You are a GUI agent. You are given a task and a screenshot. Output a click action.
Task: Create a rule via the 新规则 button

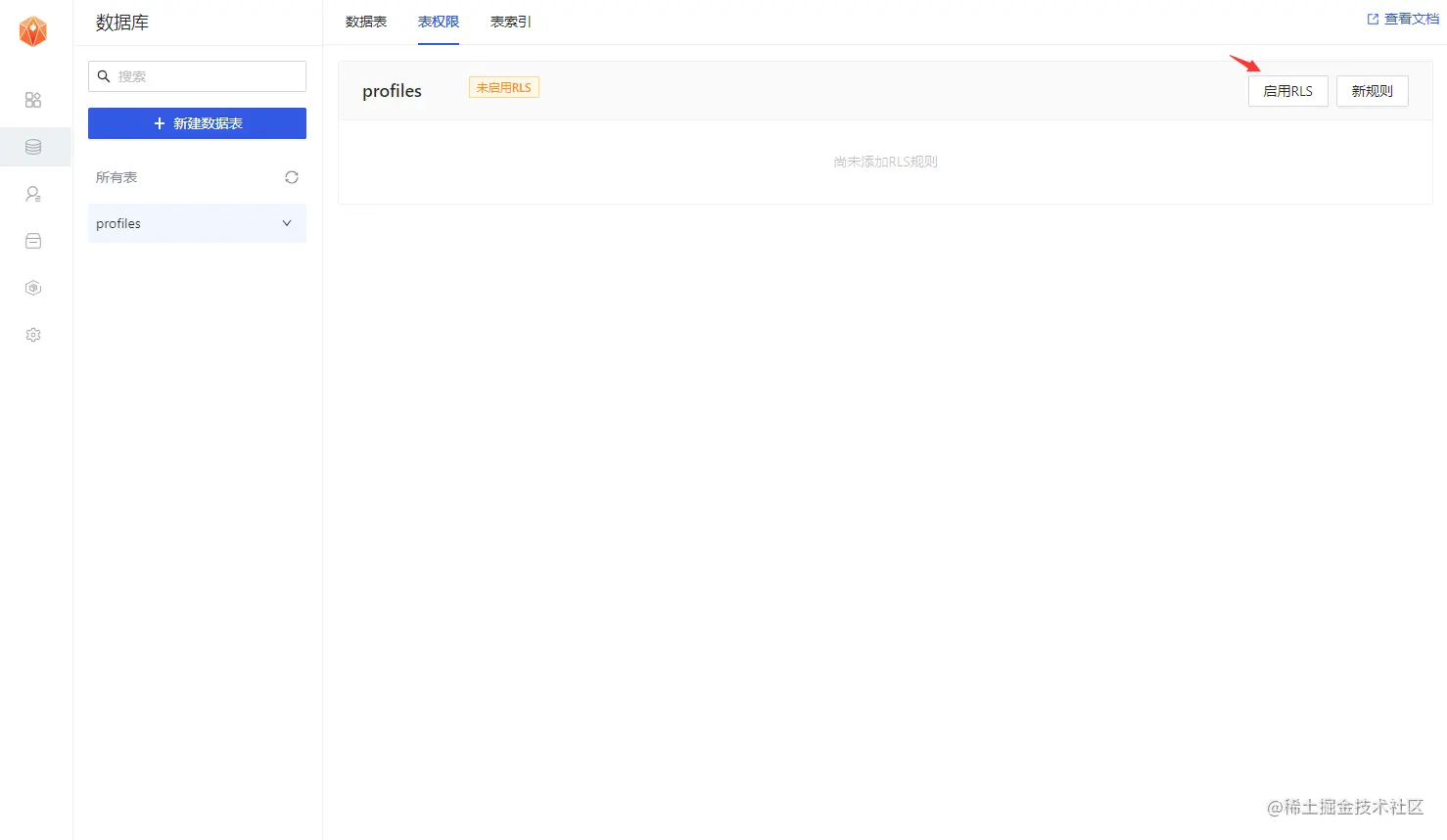1372,90
